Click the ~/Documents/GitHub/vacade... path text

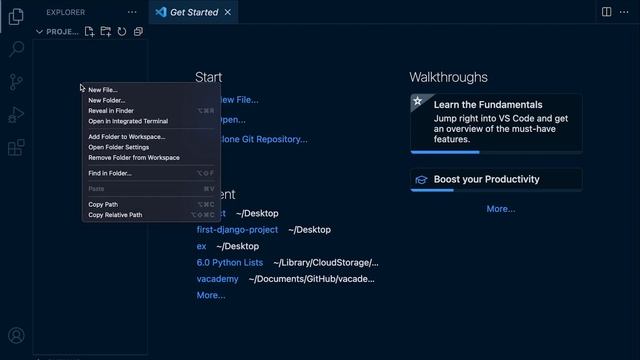311,279
